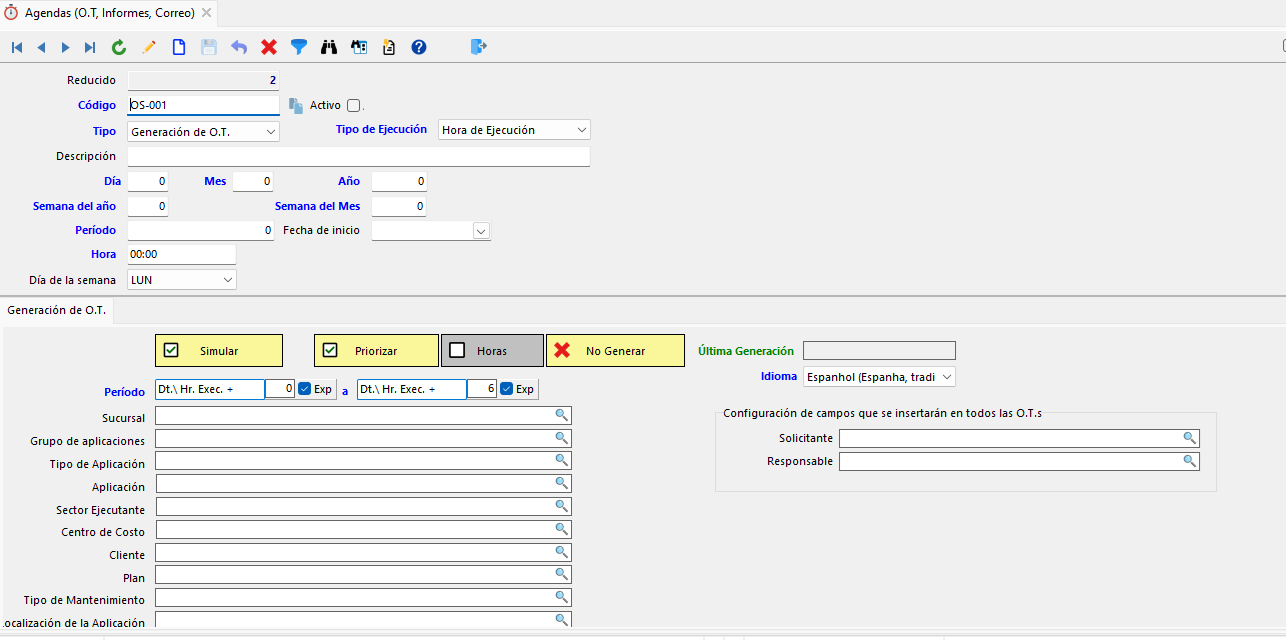Select the Agendas (O.T, Informes, Correo) tab
The image size is (1286, 640).
(x=110, y=13)
